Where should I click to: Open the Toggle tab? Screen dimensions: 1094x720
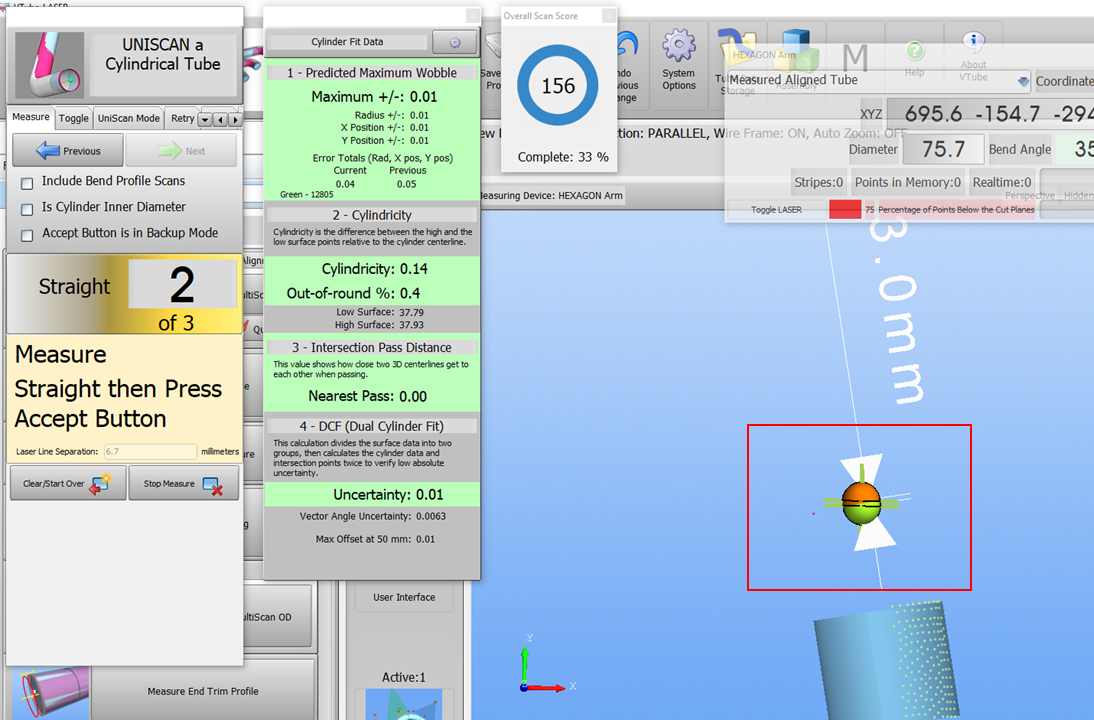click(x=74, y=119)
